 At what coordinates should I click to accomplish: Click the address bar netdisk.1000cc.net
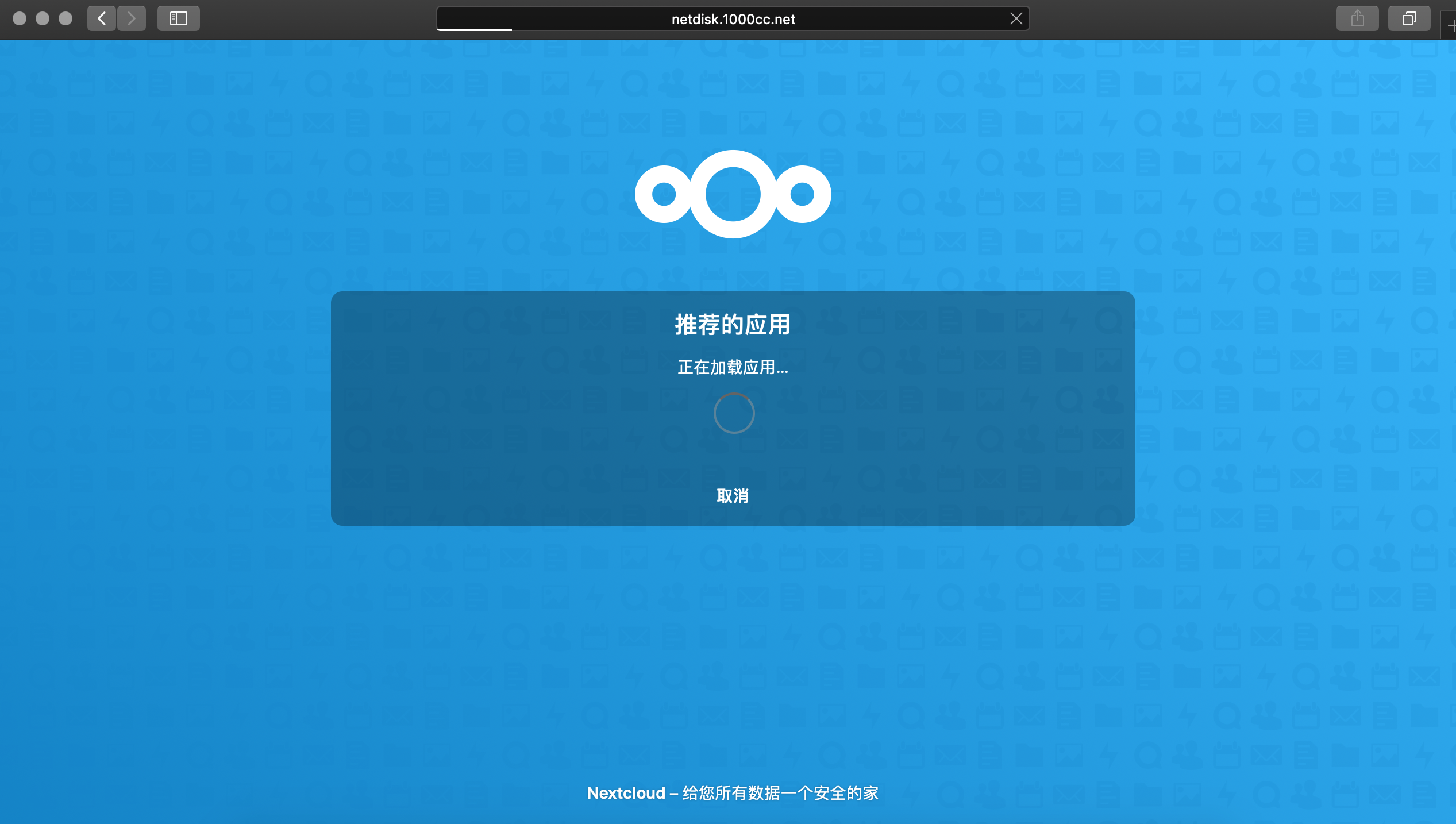click(733, 19)
